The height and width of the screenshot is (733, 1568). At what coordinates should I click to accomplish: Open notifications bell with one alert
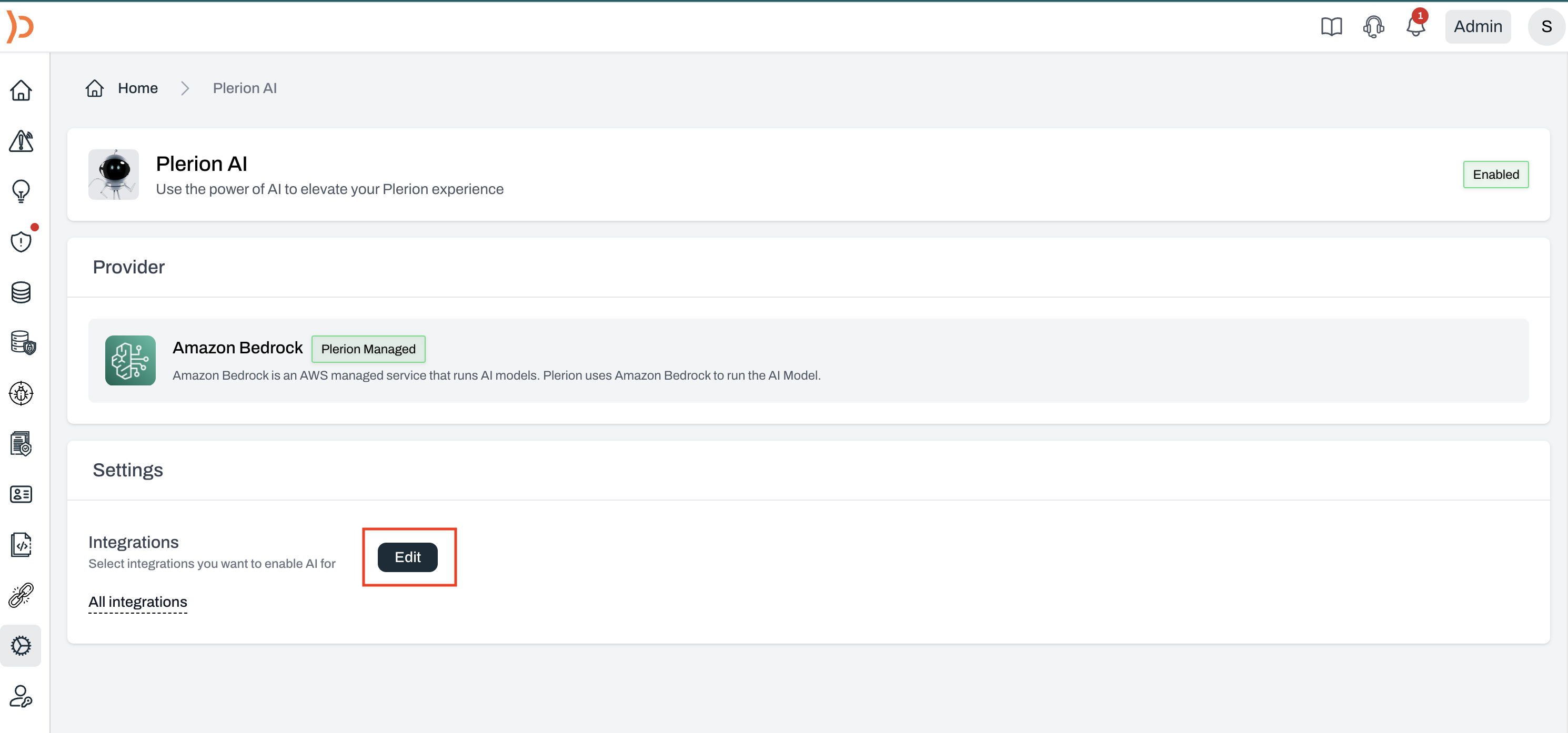click(1416, 26)
